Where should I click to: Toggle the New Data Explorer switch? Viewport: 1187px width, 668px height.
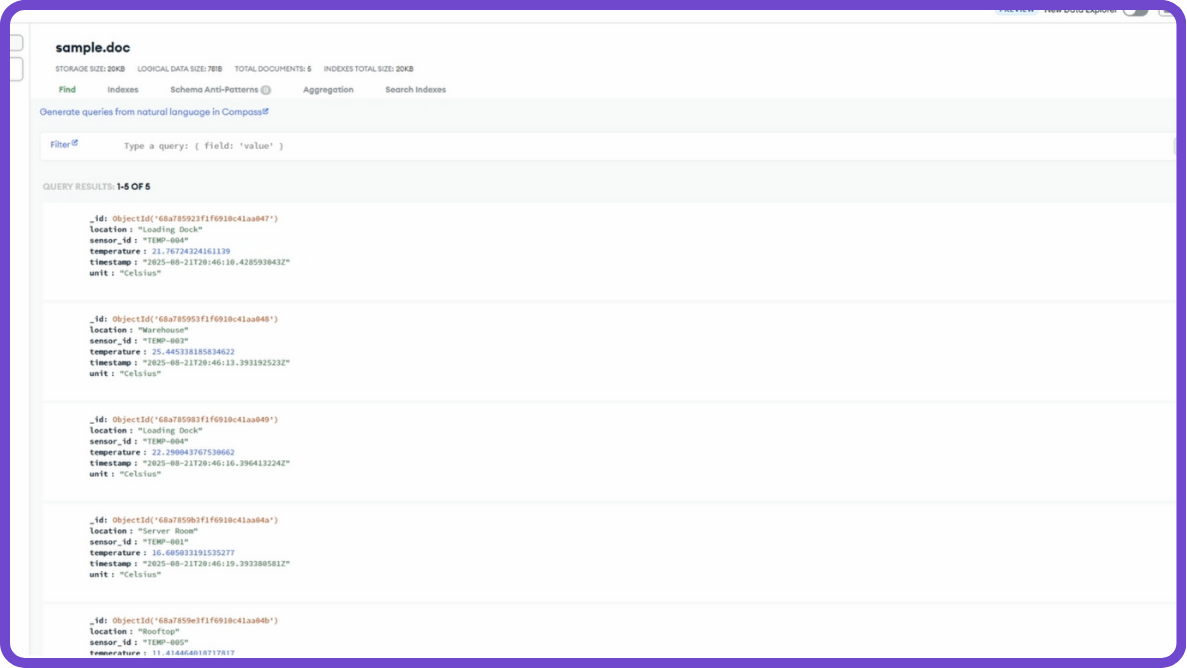1137,11
